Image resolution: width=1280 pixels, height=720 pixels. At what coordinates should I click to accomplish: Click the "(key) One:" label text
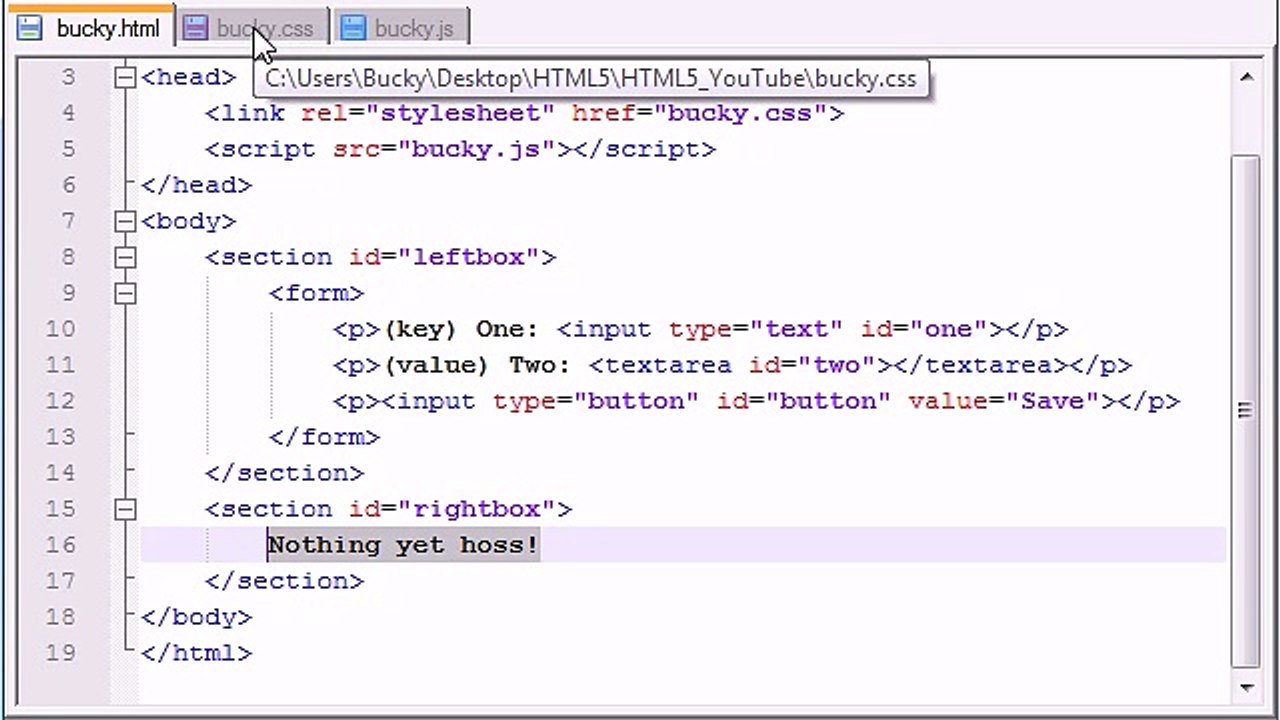coord(462,329)
